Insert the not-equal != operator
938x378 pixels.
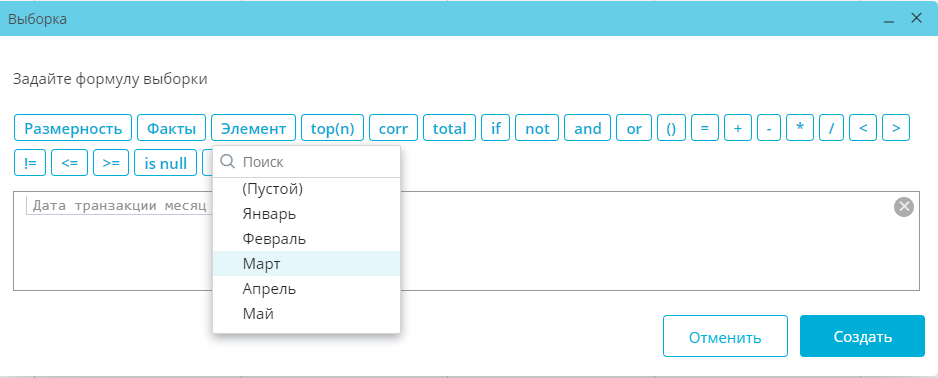coord(30,163)
